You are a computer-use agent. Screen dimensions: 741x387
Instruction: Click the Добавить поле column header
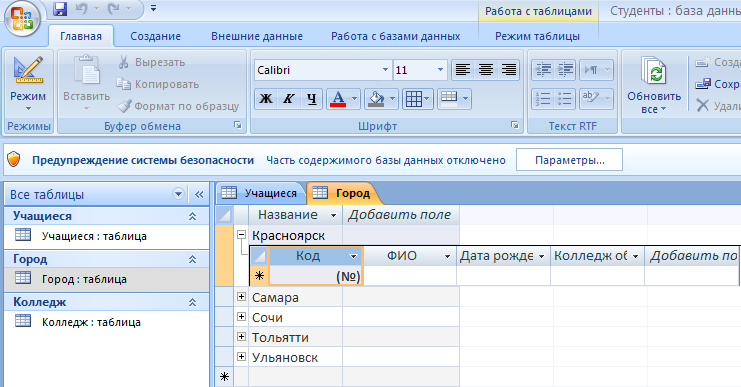(x=401, y=215)
